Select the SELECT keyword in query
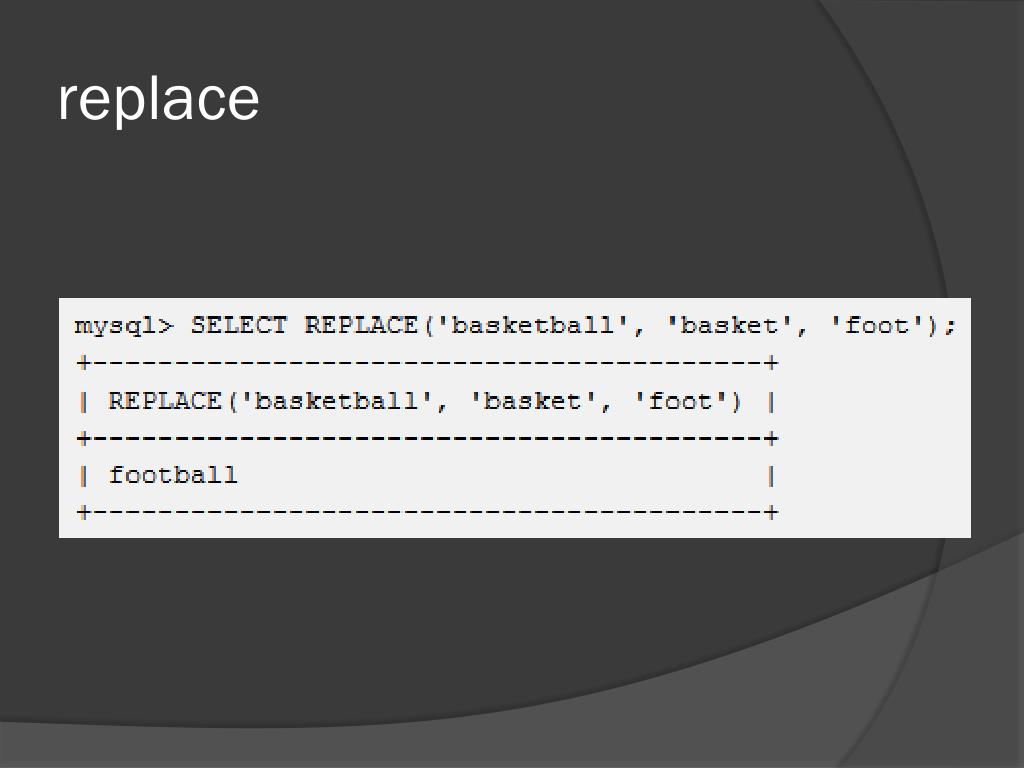 coord(238,325)
